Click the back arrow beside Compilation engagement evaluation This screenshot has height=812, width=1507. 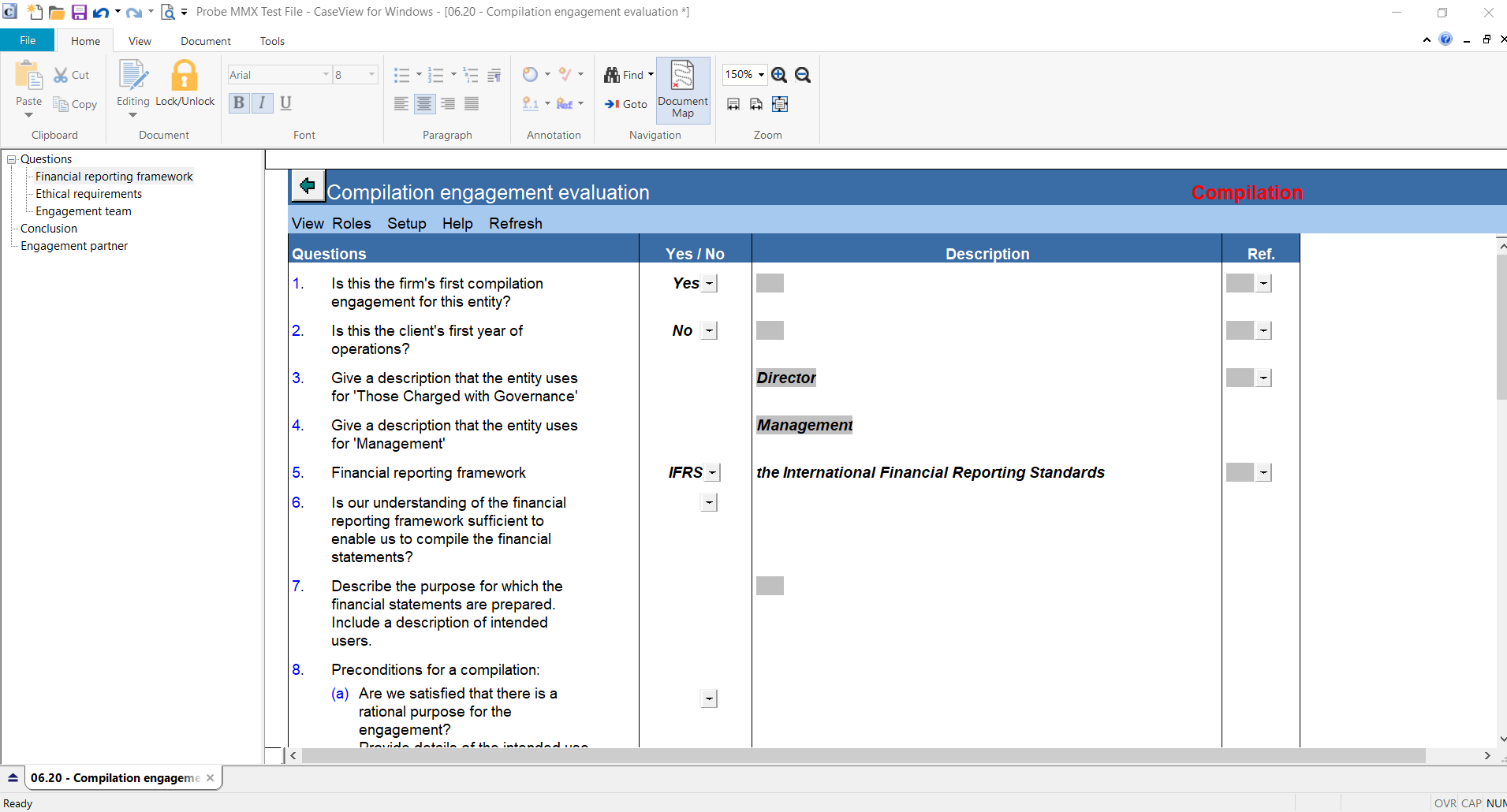pyautogui.click(x=308, y=186)
